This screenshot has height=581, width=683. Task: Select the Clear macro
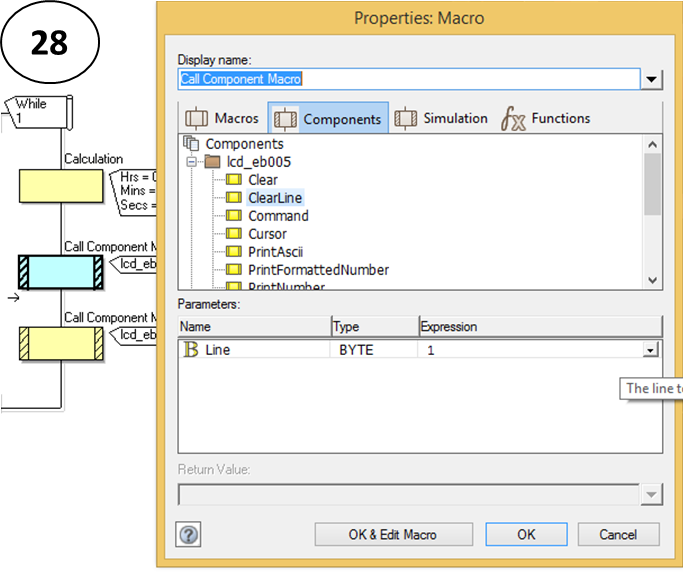[x=263, y=179]
